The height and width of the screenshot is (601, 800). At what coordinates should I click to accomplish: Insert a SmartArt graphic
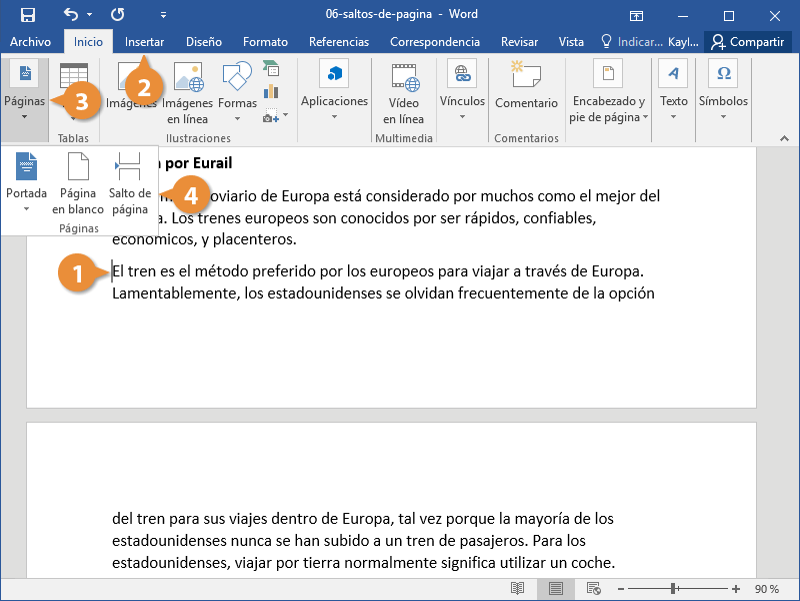(x=271, y=68)
